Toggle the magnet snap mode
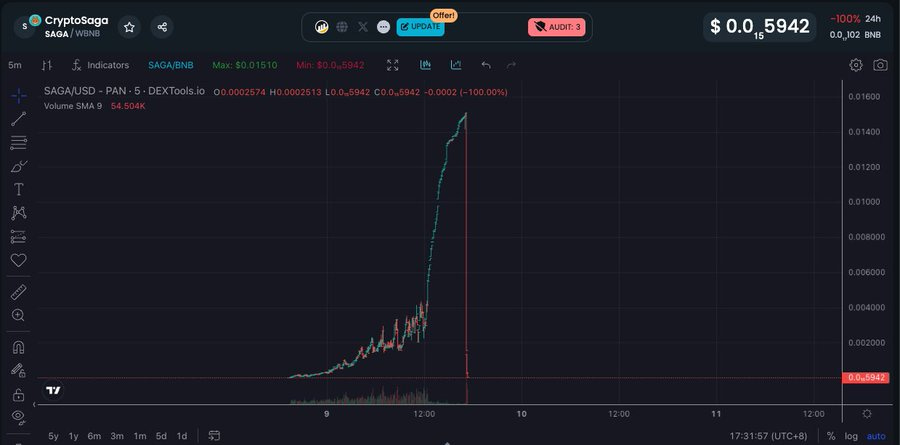This screenshot has height=445, width=900. coord(18,347)
